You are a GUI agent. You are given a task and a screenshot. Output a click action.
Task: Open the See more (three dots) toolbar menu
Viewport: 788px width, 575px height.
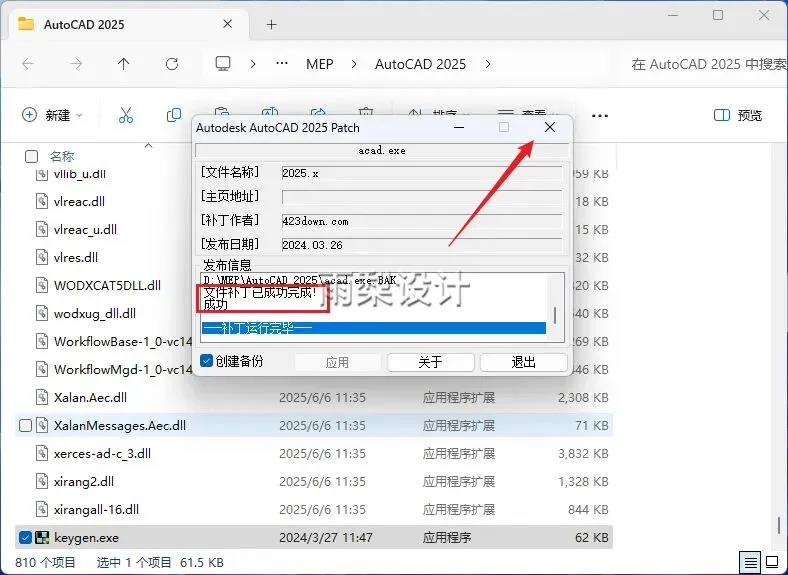click(x=600, y=116)
